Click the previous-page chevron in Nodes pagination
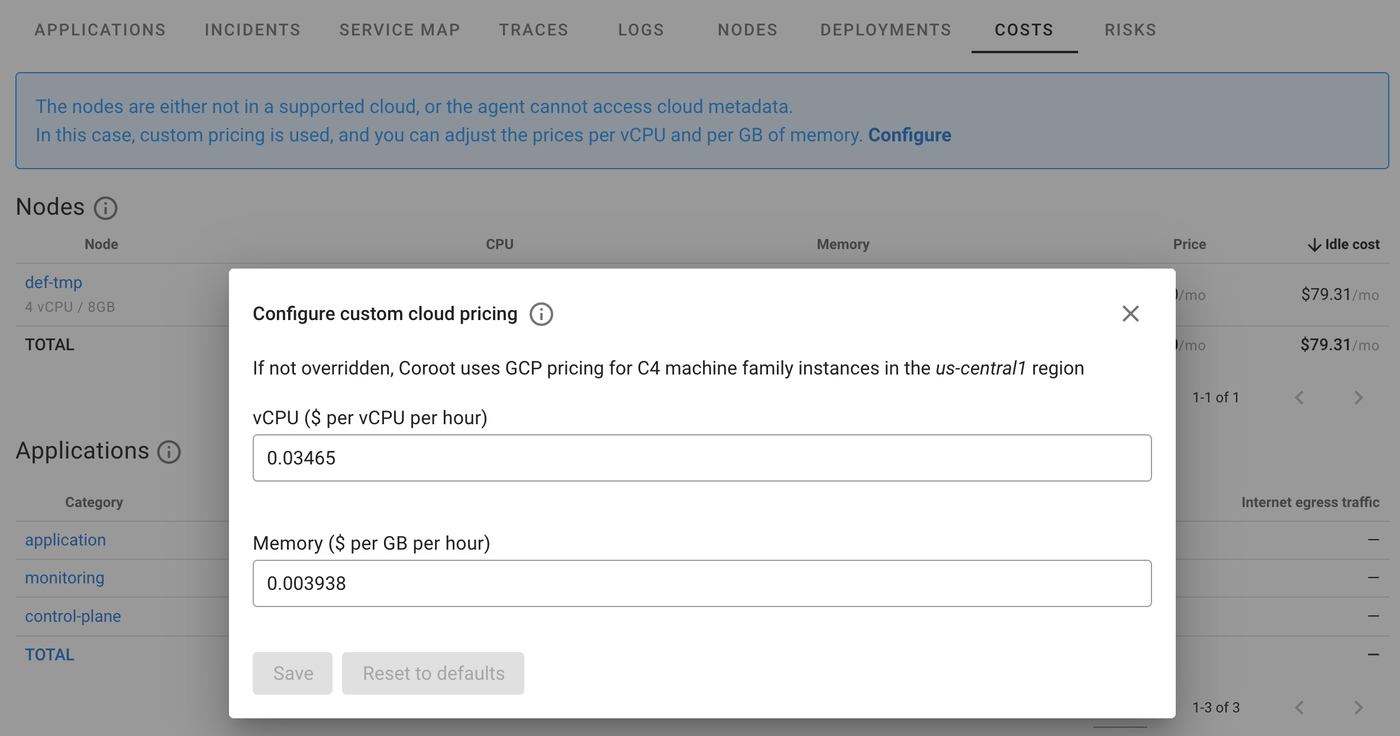Image resolution: width=1400 pixels, height=736 pixels. (x=1298, y=397)
